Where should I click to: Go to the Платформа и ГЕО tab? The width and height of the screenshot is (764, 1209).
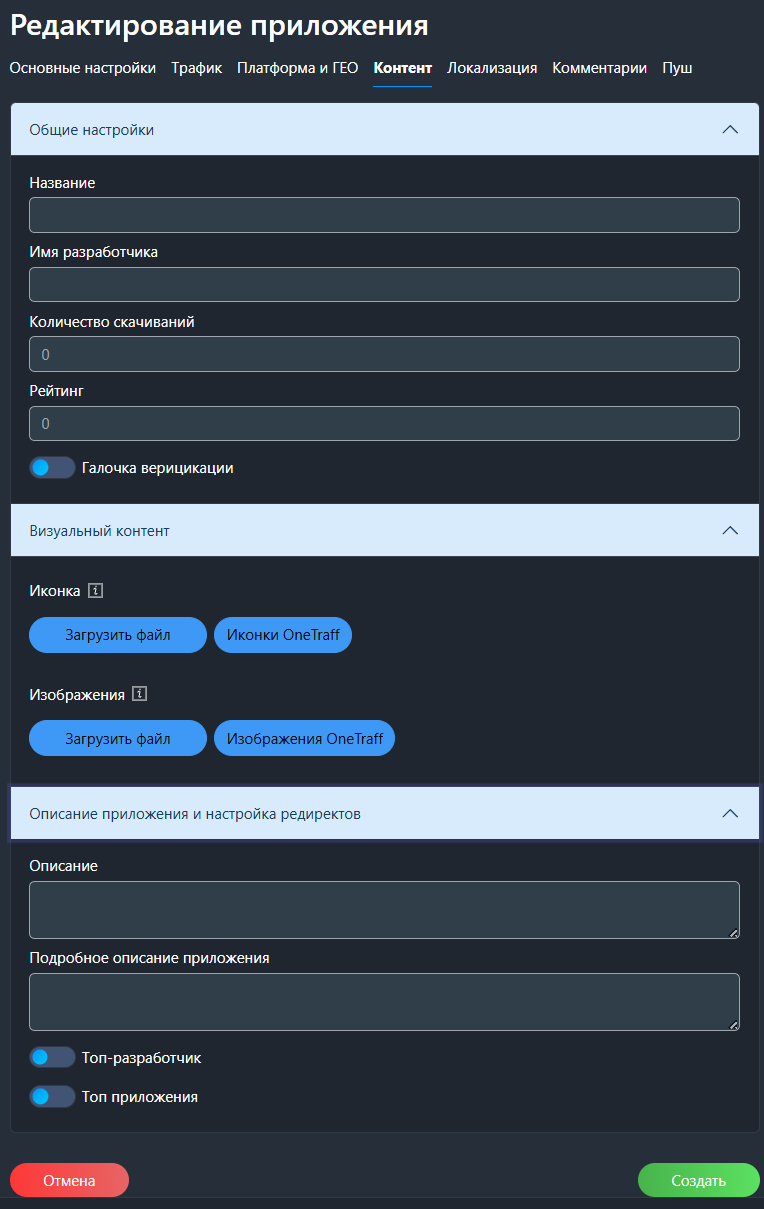(x=297, y=68)
